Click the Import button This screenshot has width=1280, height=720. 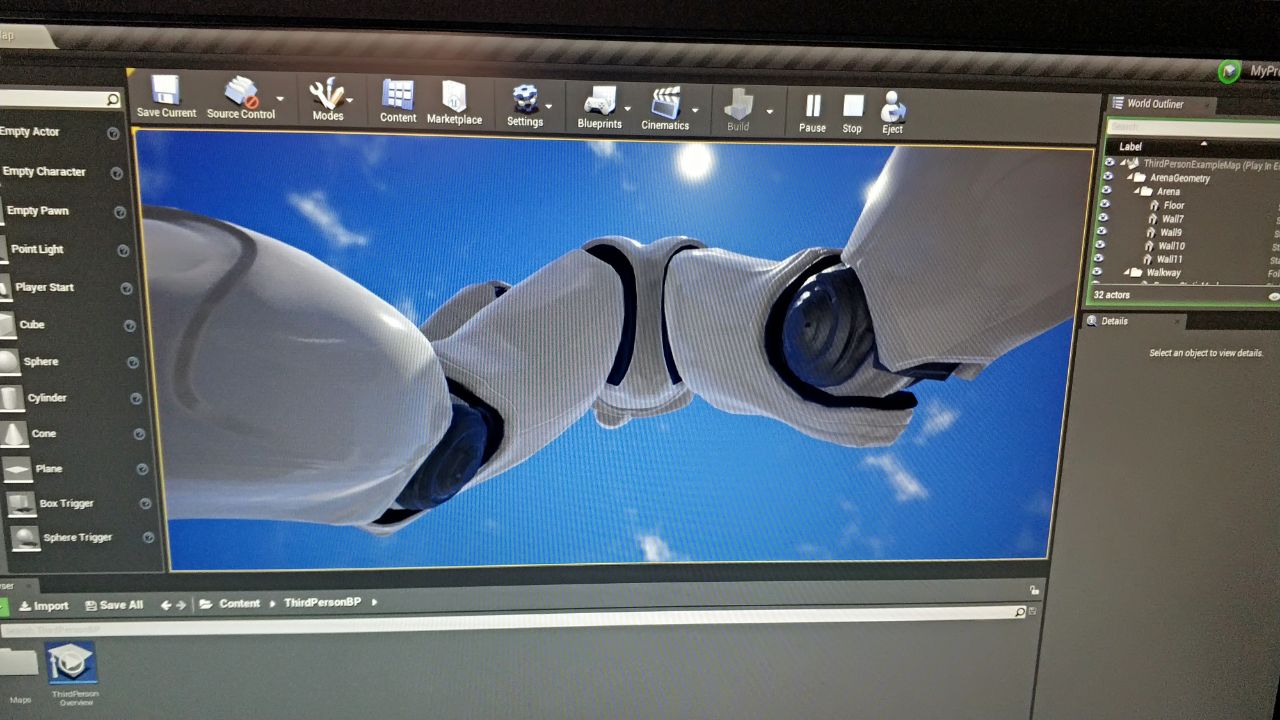pyautogui.click(x=43, y=605)
